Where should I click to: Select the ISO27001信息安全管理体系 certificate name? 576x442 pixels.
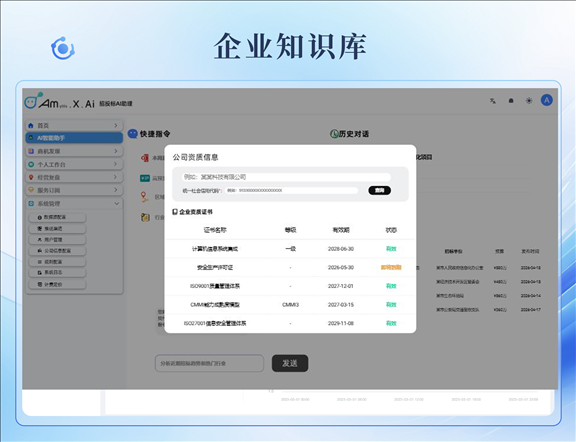pyautogui.click(x=215, y=323)
